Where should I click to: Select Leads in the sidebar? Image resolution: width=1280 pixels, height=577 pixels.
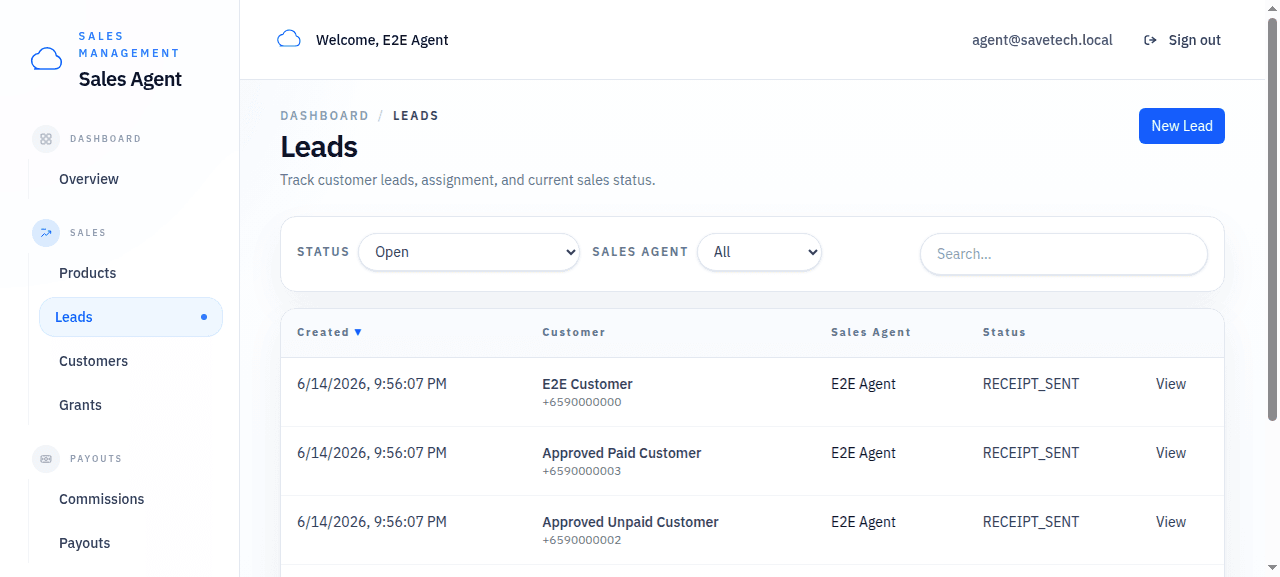click(131, 317)
